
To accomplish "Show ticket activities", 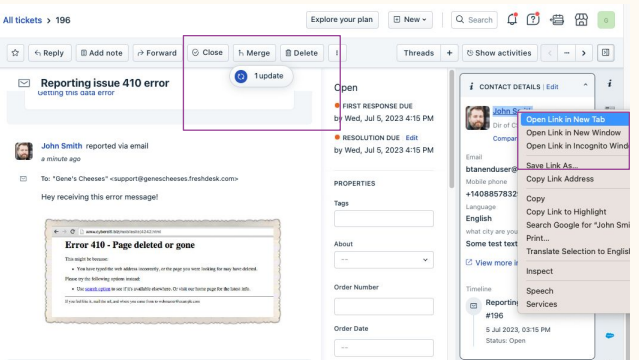I will (500, 53).
